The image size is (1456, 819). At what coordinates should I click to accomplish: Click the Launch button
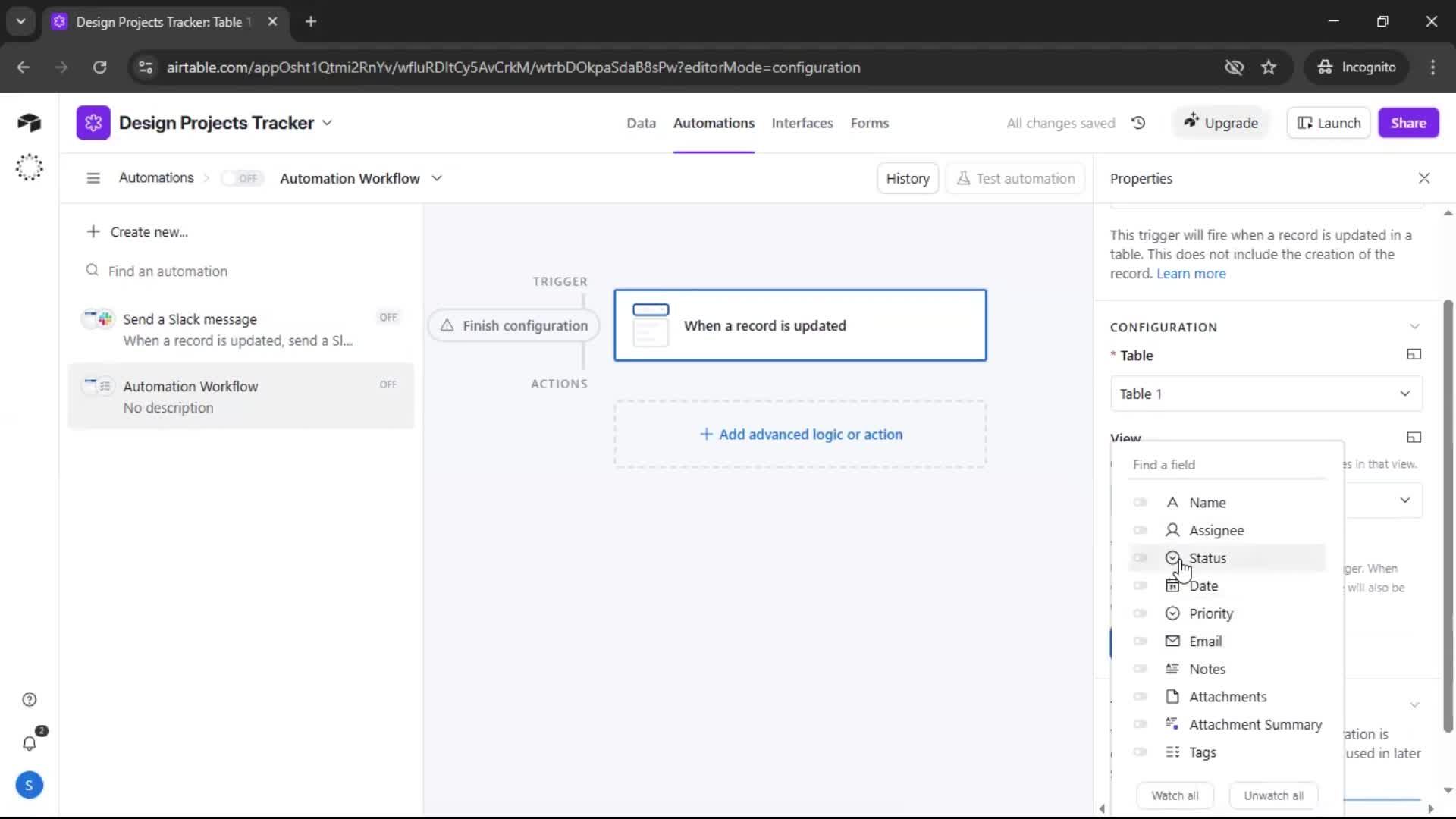pyautogui.click(x=1329, y=123)
